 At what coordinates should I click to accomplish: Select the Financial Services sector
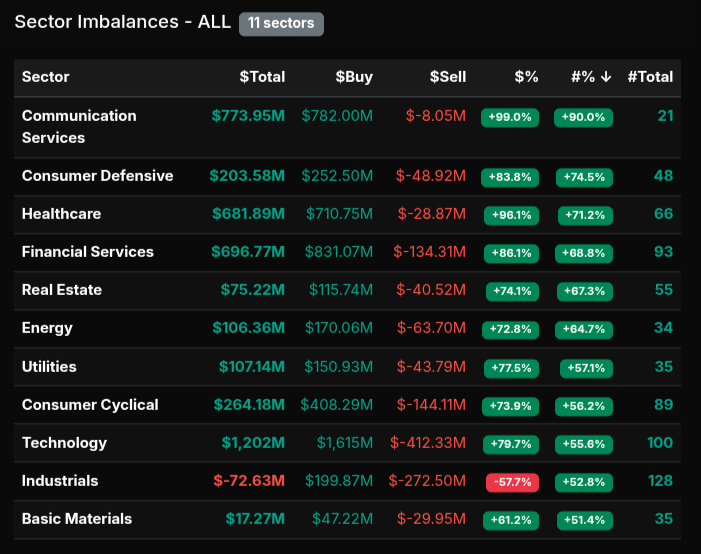coord(88,252)
